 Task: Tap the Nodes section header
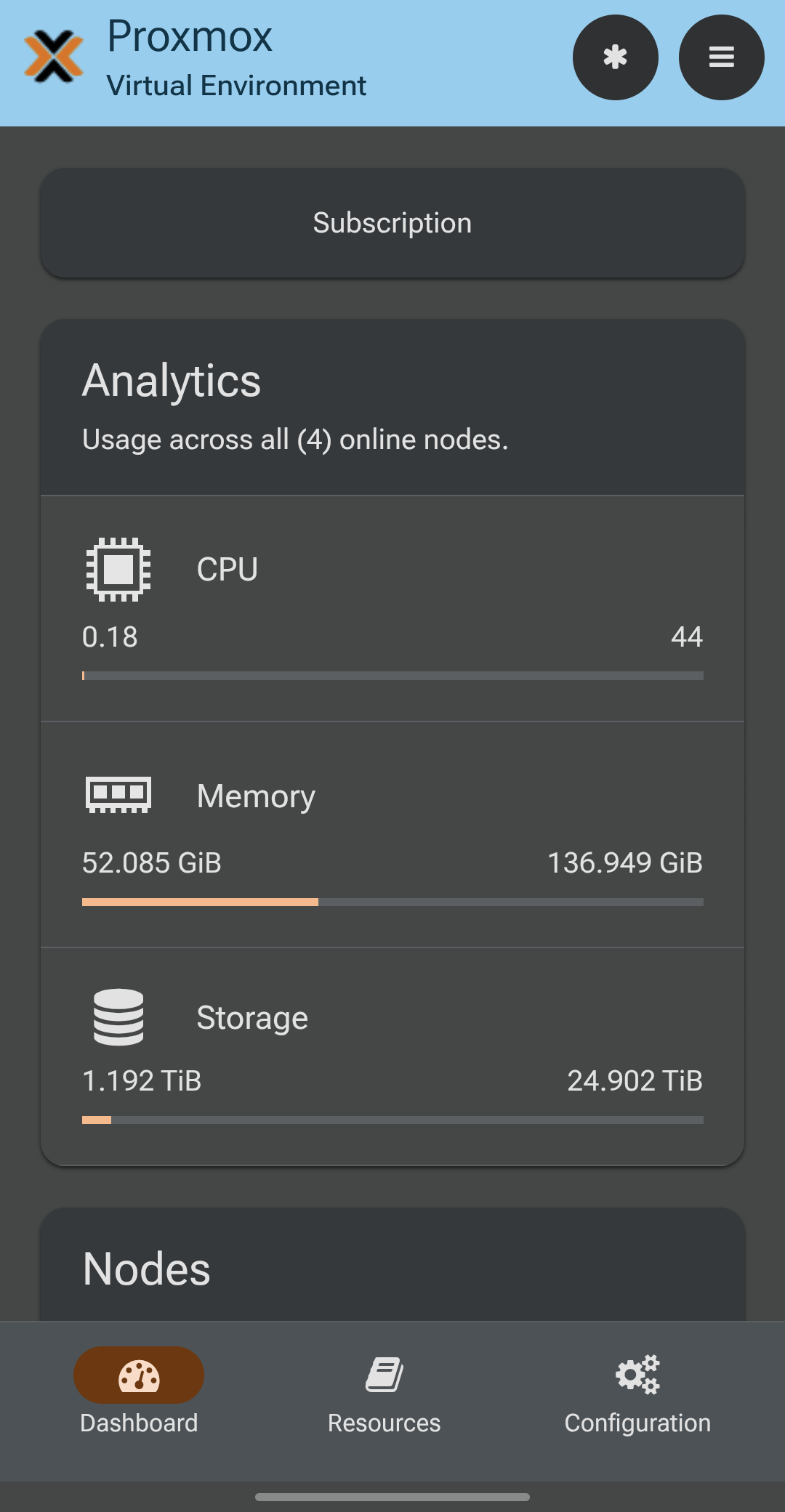coord(147,1269)
